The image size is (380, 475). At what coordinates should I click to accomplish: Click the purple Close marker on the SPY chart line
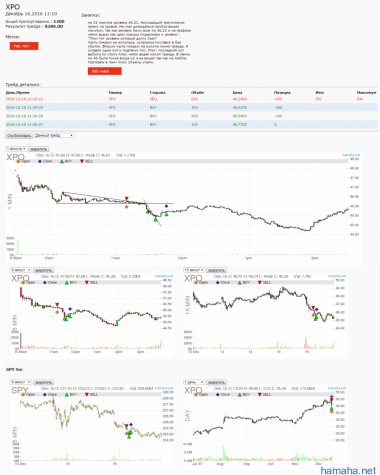pos(131,424)
